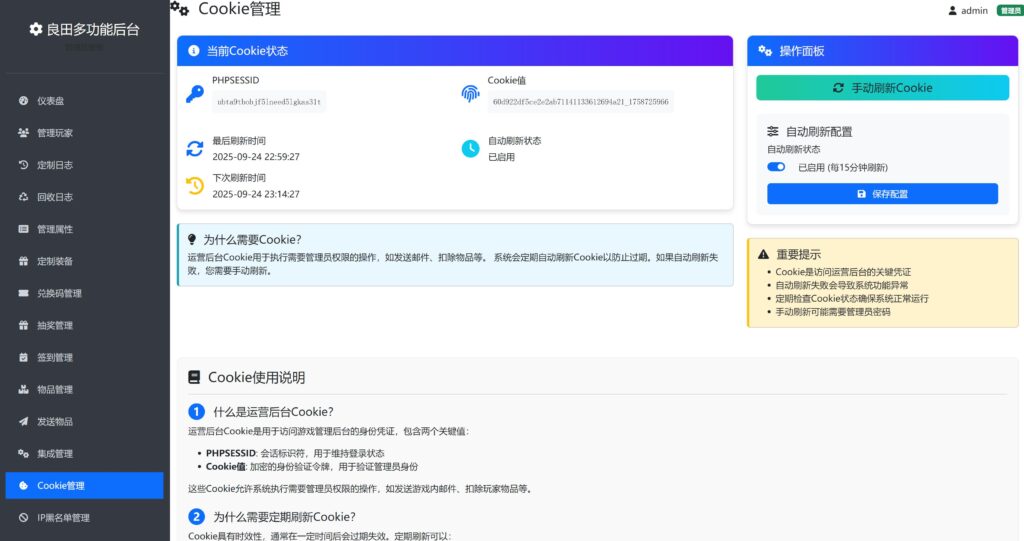Viewport: 1024px width, 541px height.
Task: Open 兑换码管理 menu item
Action: click(59, 293)
